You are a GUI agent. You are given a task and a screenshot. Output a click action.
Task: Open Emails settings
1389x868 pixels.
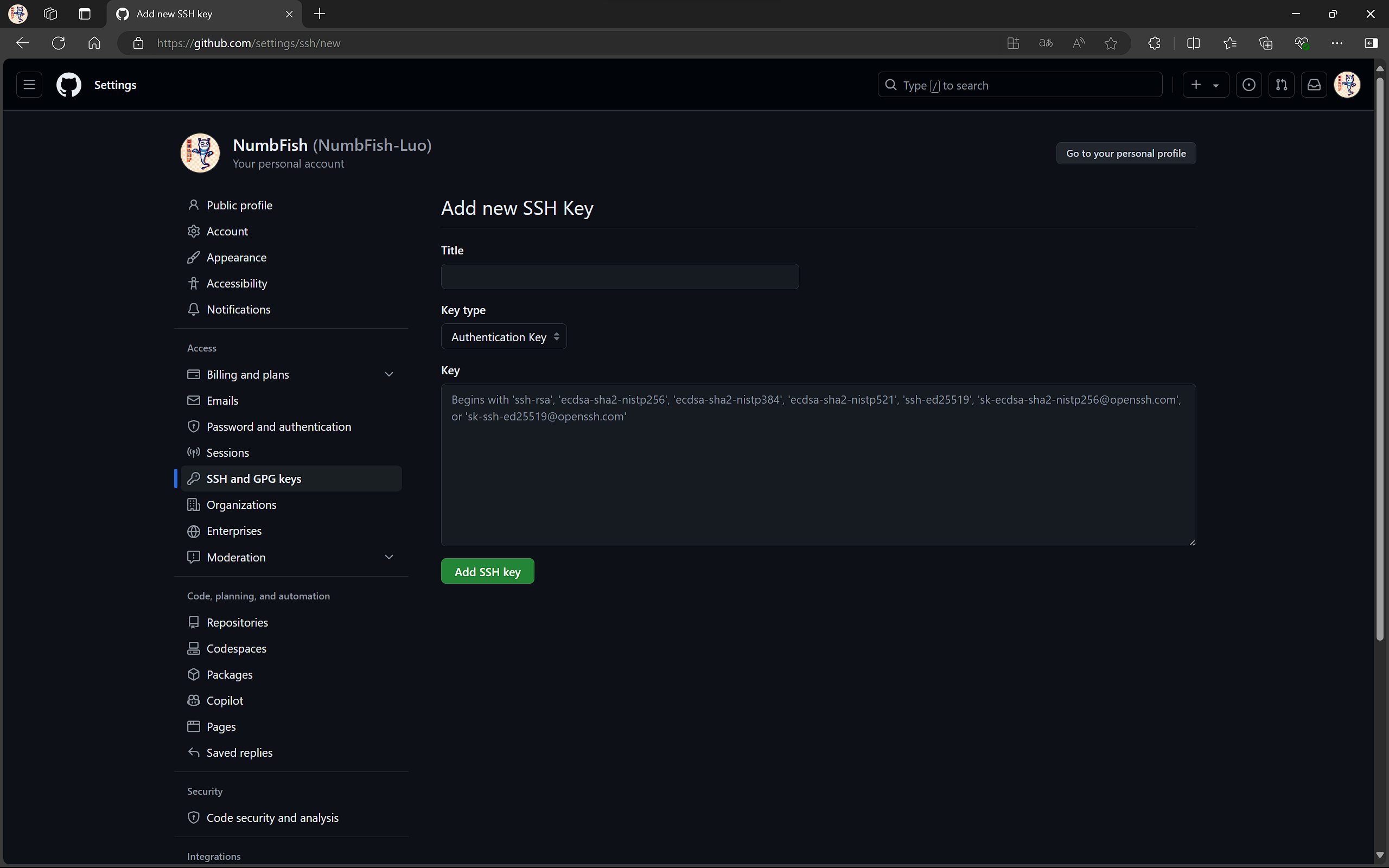[291, 401]
